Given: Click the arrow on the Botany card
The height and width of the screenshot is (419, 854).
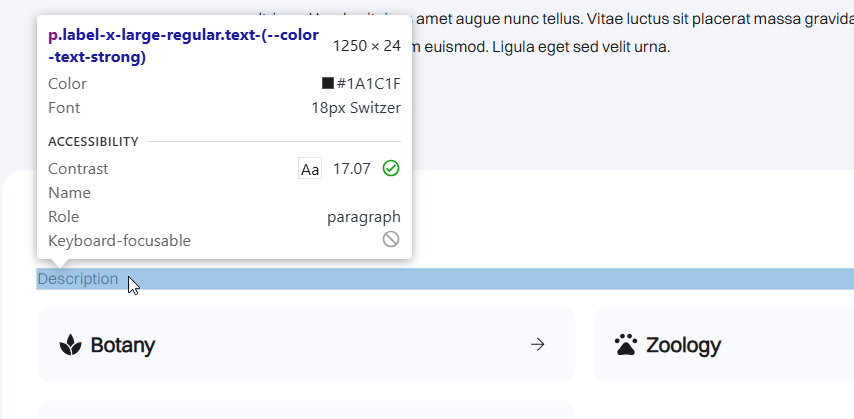Looking at the screenshot, I should (538, 345).
